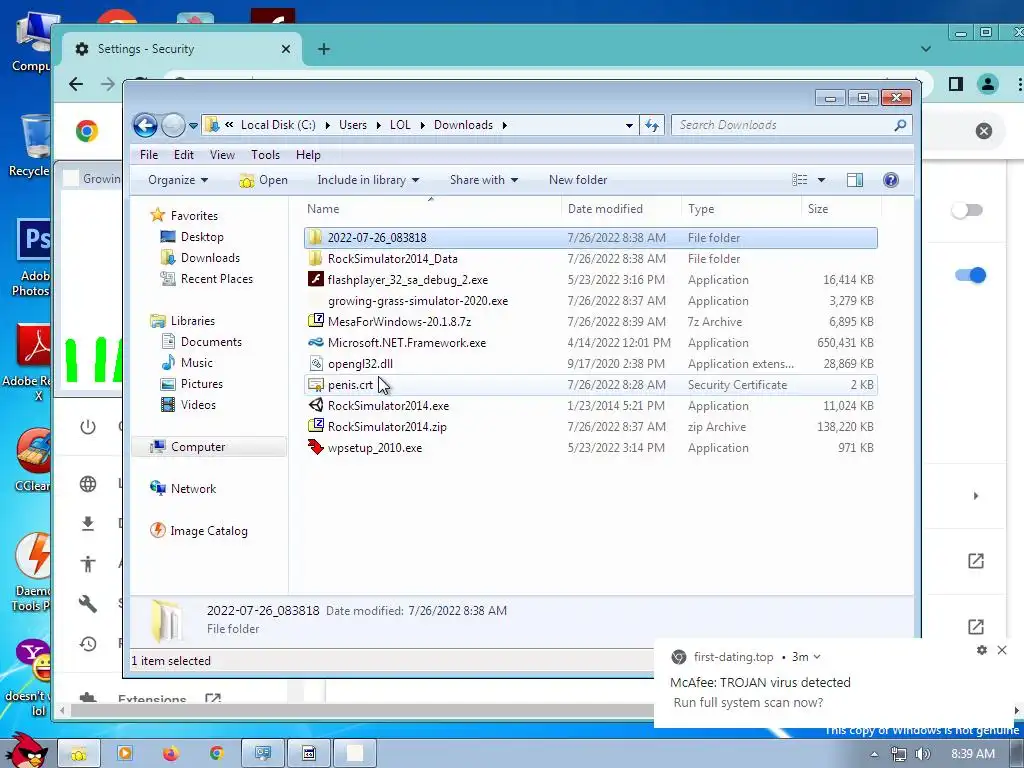Screen dimensions: 1024x768
Task: Select growing-grass-simulator-2020.exe file name
Action: click(418, 301)
